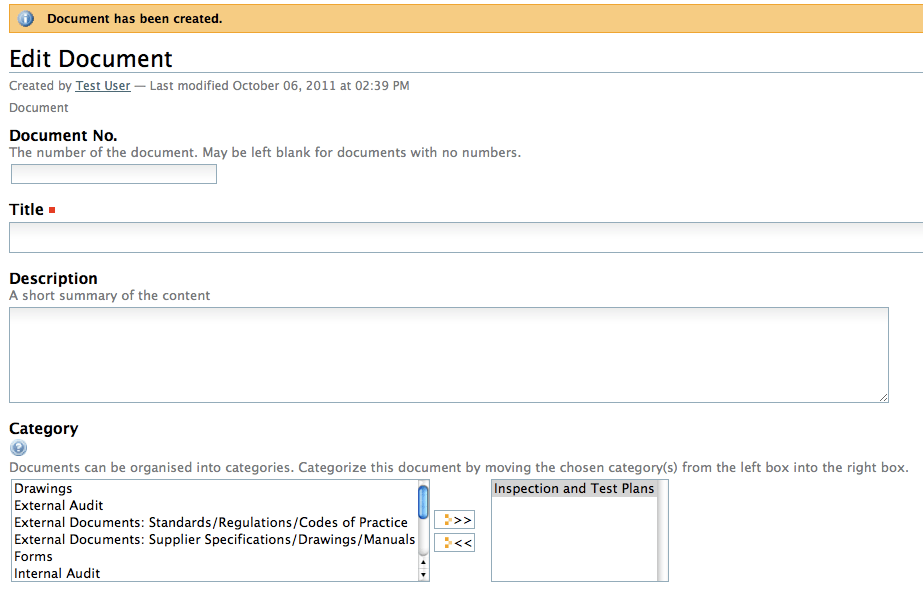Choose External Documents: Standards/Regulations/Codes of Practice
Image resolution: width=923 pixels, height=597 pixels.
(x=215, y=523)
